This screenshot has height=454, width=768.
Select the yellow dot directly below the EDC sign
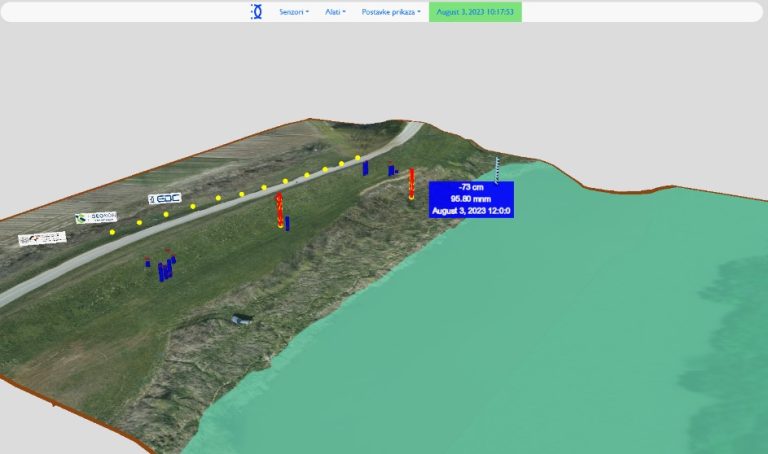pyautogui.click(x=166, y=214)
